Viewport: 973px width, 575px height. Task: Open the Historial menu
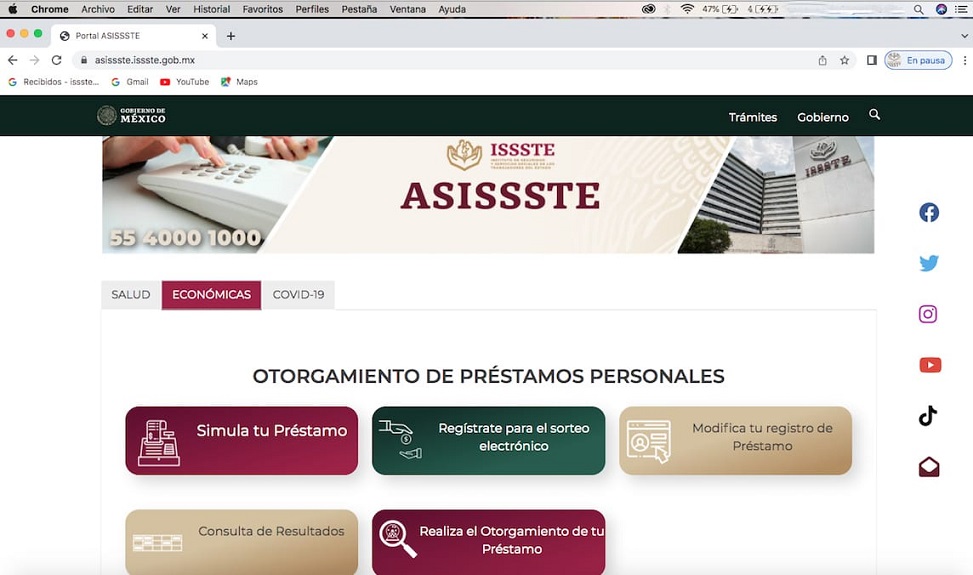pos(212,9)
